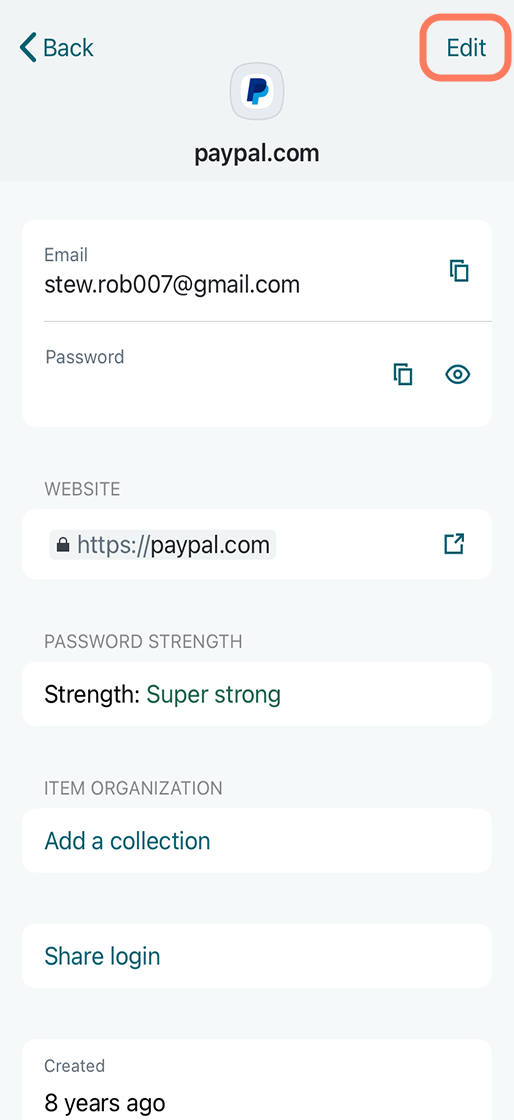514x1120 pixels.
Task: Tap the back chevron arrow
Action: (x=28, y=48)
